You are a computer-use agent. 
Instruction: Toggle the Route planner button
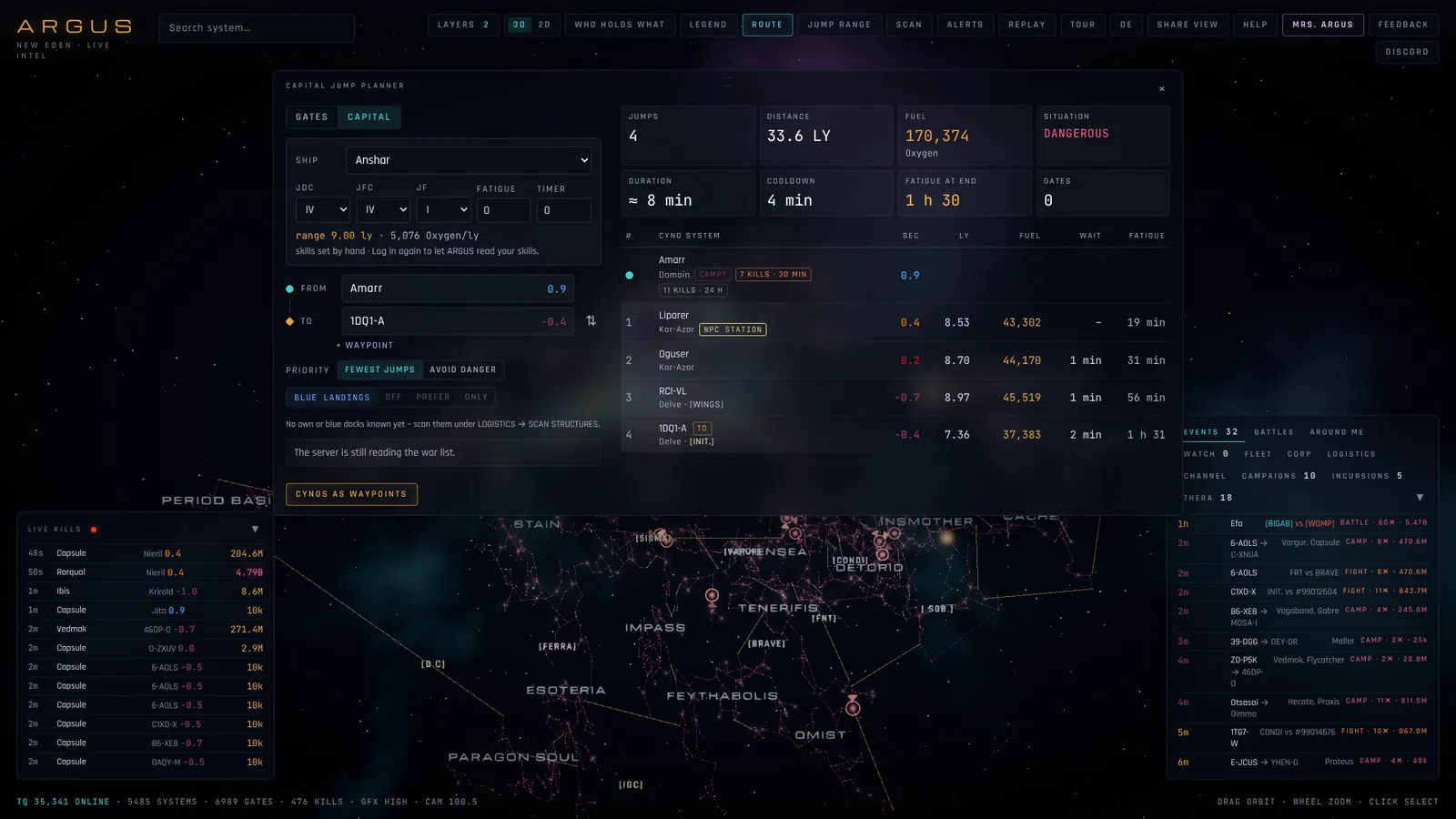pos(767,25)
